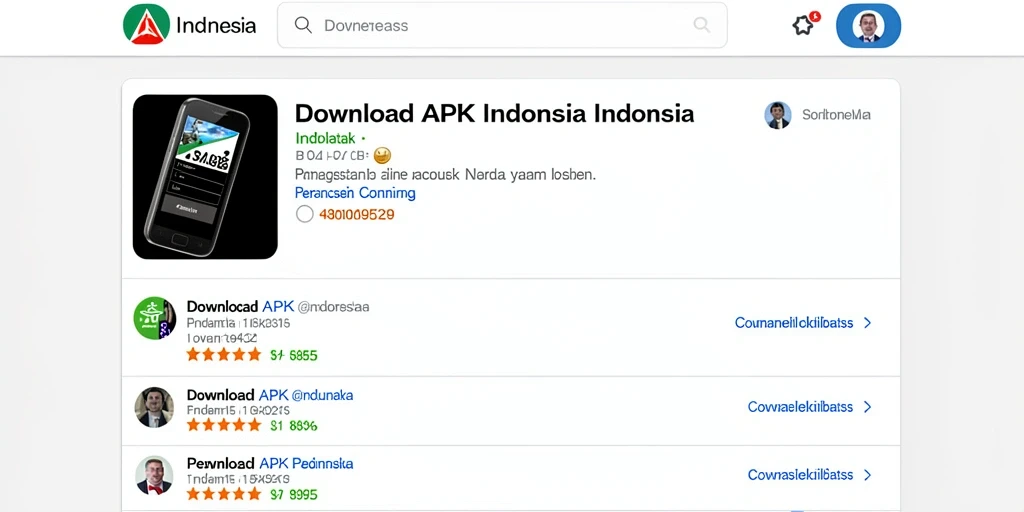Click the orange number 4801009529
This screenshot has height=512, width=1024.
(357, 214)
